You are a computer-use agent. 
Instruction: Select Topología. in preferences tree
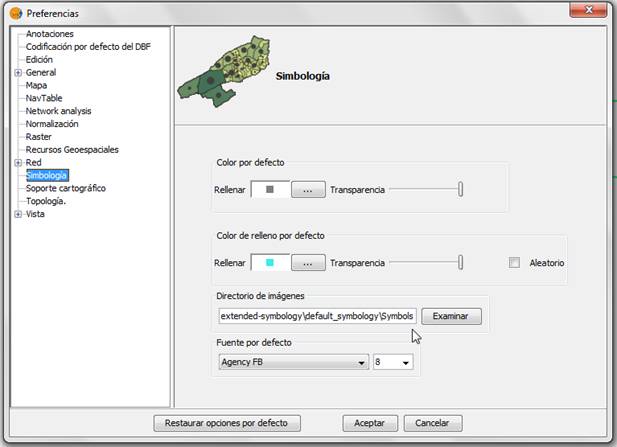click(46, 201)
